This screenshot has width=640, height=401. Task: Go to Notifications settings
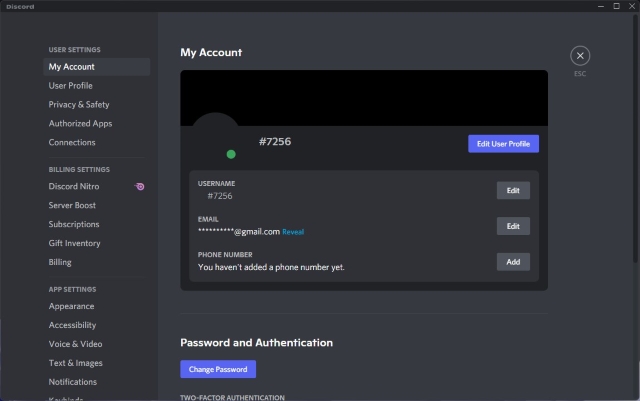click(x=97, y=382)
